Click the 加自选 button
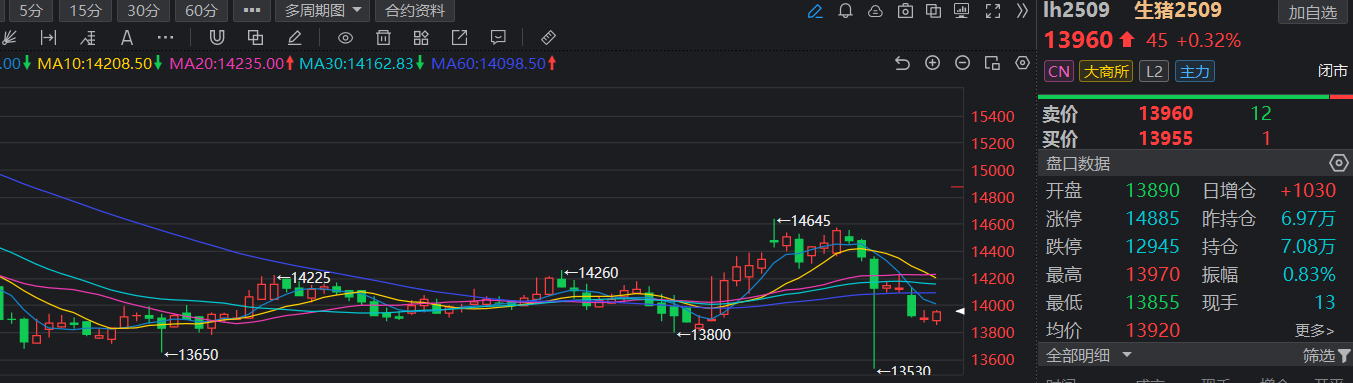The width and height of the screenshot is (1353, 383). (1312, 12)
